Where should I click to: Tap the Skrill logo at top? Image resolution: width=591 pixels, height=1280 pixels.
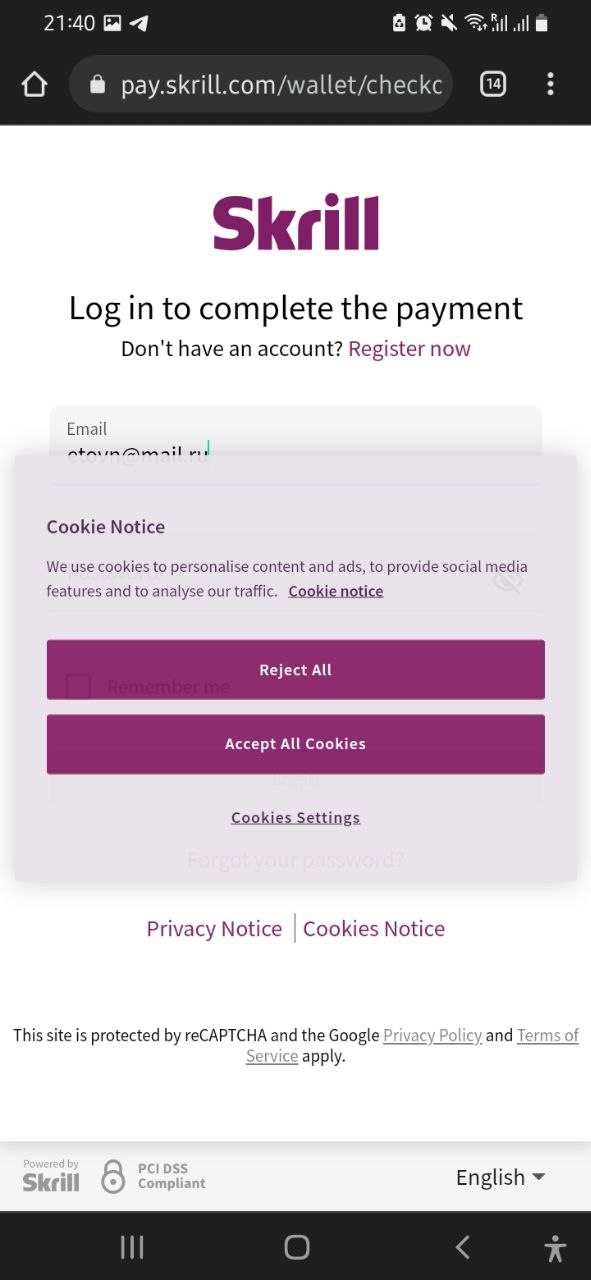coord(296,222)
